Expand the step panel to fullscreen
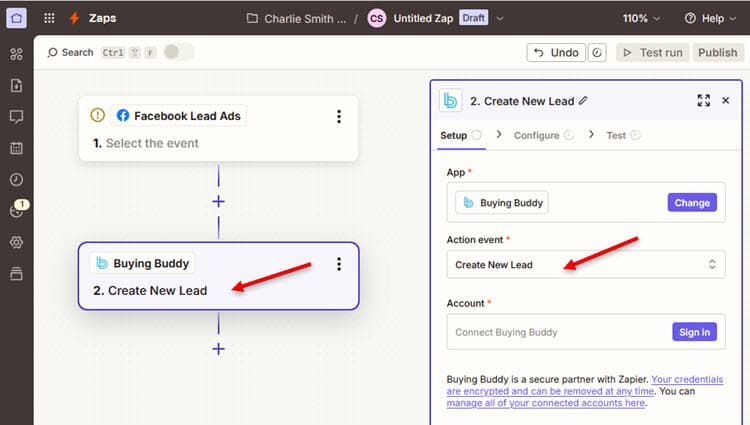Image resolution: width=750 pixels, height=425 pixels. point(704,100)
